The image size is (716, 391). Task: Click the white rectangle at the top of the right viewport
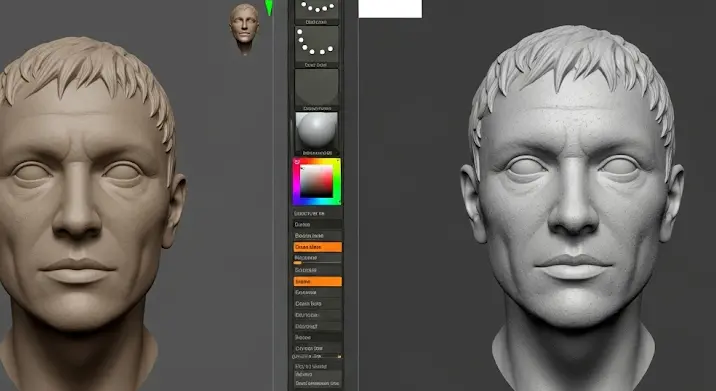(390, 9)
